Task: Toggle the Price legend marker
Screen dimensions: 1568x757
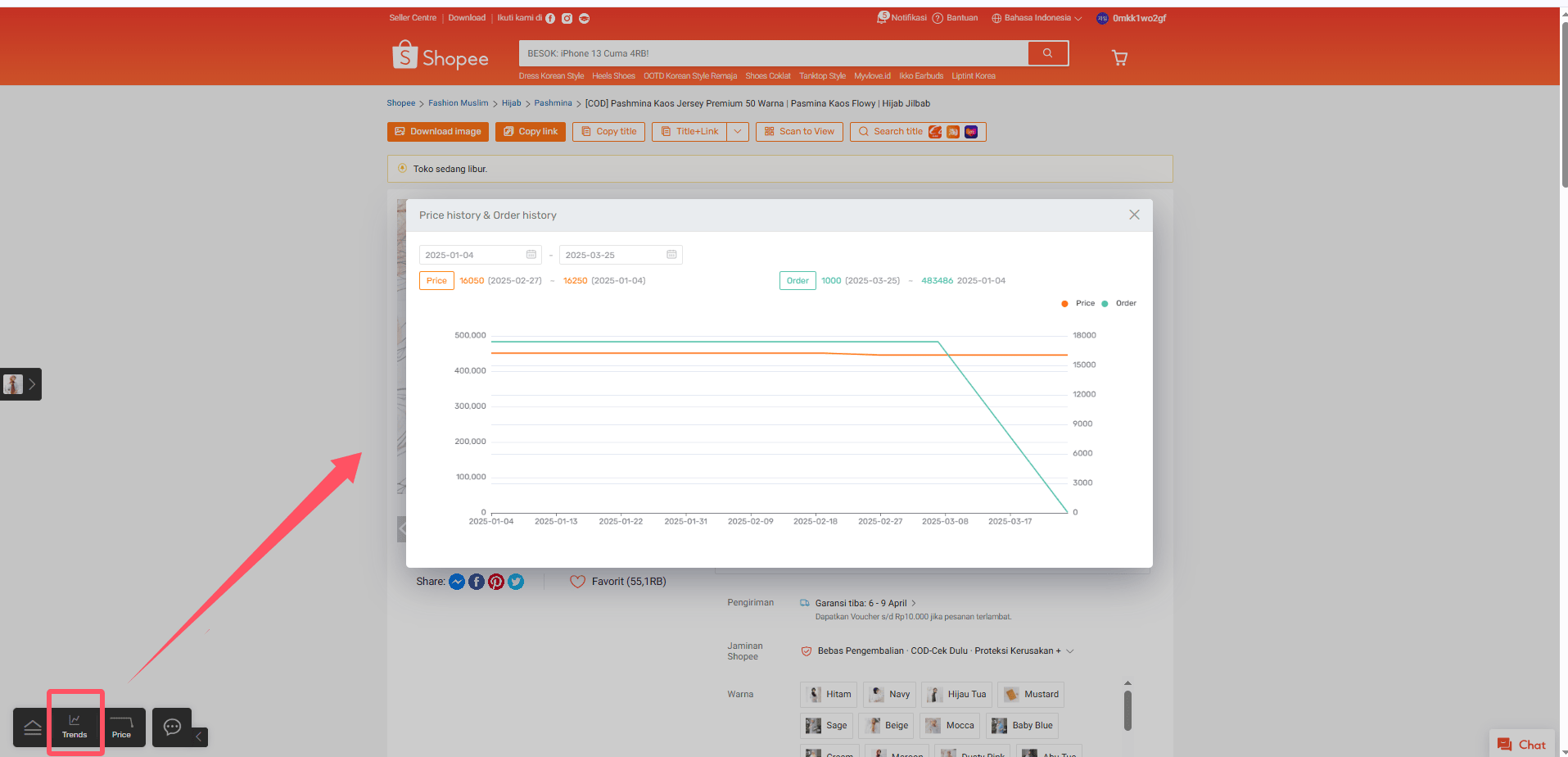Action: click(x=1064, y=303)
